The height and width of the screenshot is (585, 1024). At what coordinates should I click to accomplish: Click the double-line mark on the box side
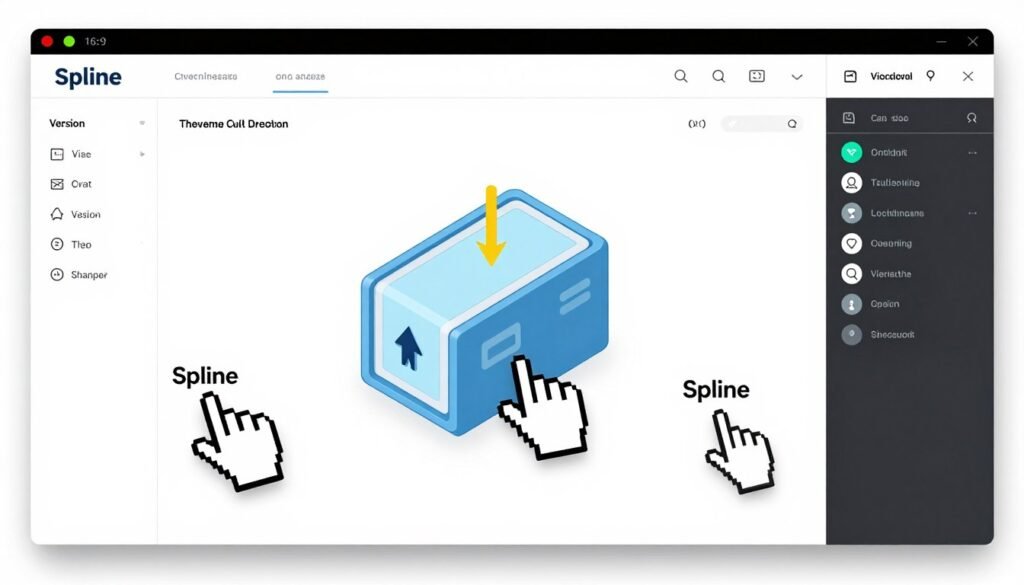(575, 295)
